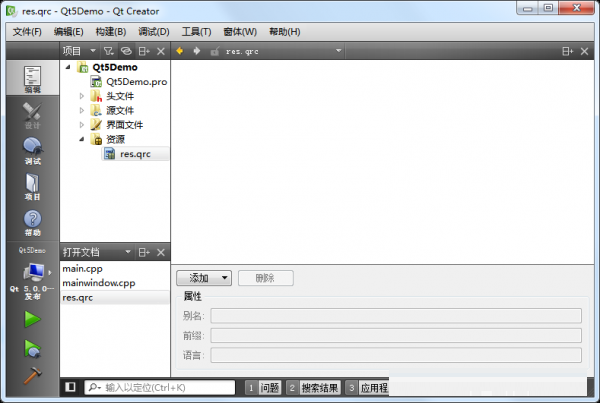Click the locator search field
The image size is (600, 403).
pos(160,387)
